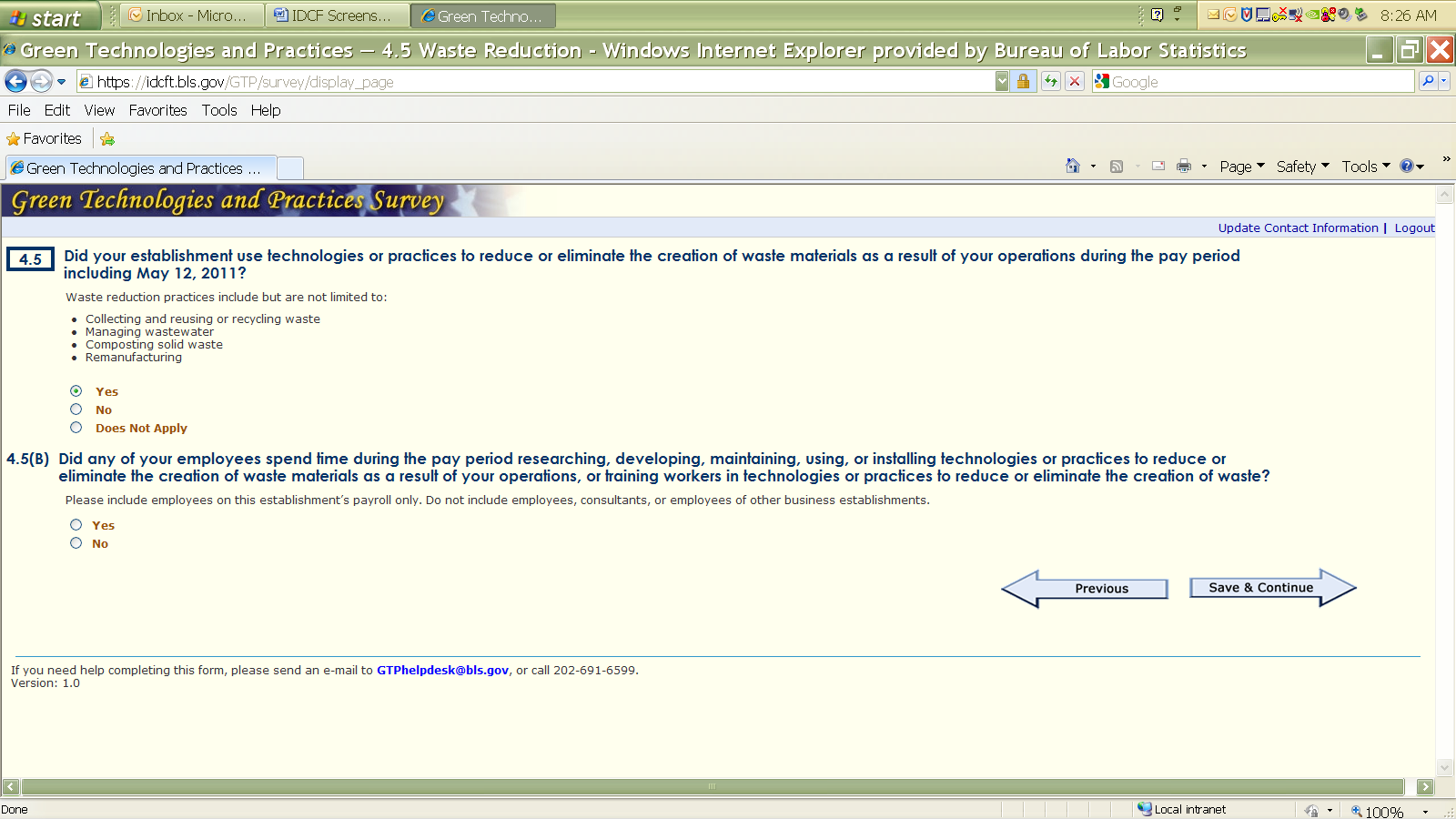Select Yes for question 4.5(B)
Image resolution: width=1456 pixels, height=819 pixels.
click(x=76, y=525)
